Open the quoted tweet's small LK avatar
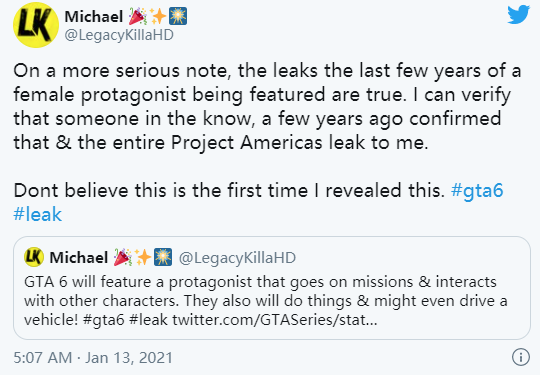This screenshot has width=540, height=375. coord(34,257)
